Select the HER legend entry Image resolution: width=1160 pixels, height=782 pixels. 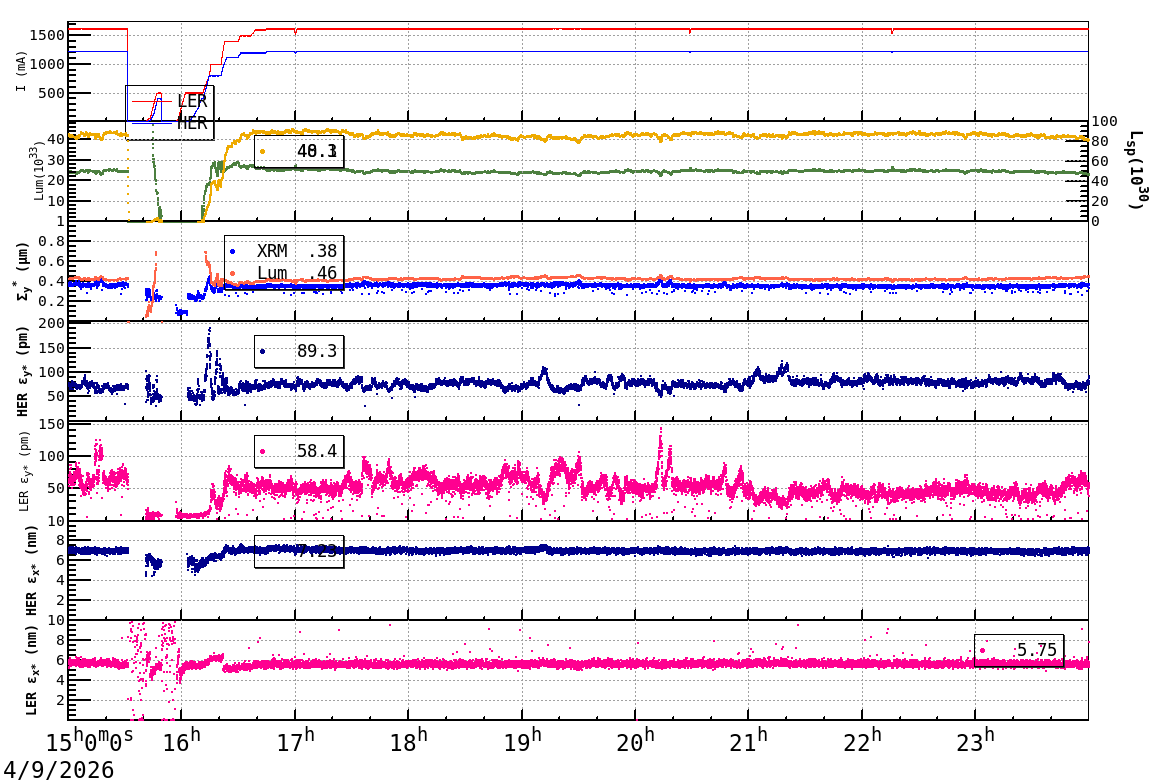coord(170,124)
